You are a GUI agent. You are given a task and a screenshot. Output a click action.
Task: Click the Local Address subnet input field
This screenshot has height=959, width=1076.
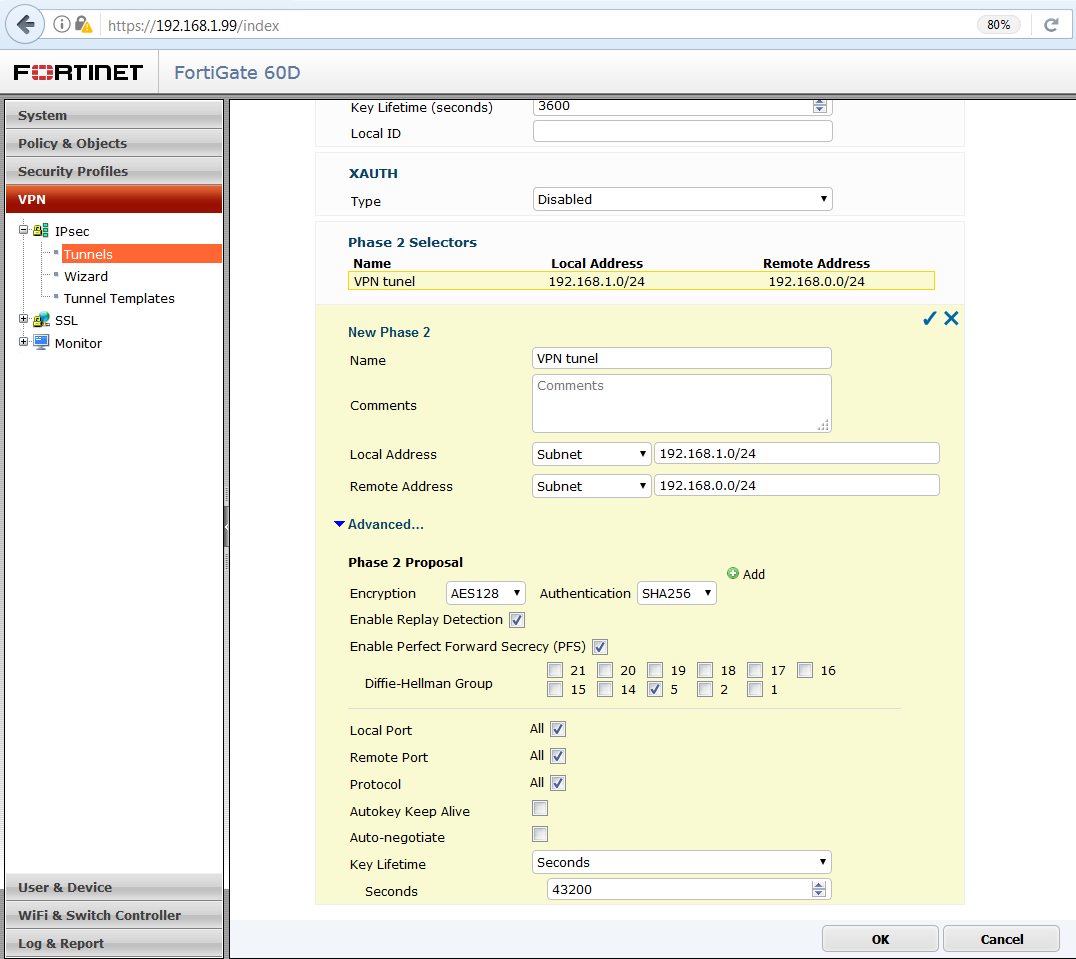(796, 453)
